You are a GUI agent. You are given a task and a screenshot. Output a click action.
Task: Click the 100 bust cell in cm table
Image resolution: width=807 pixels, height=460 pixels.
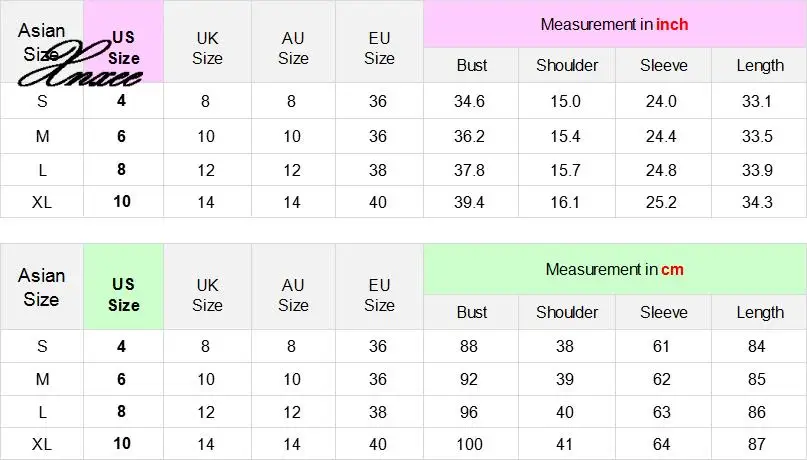point(472,443)
